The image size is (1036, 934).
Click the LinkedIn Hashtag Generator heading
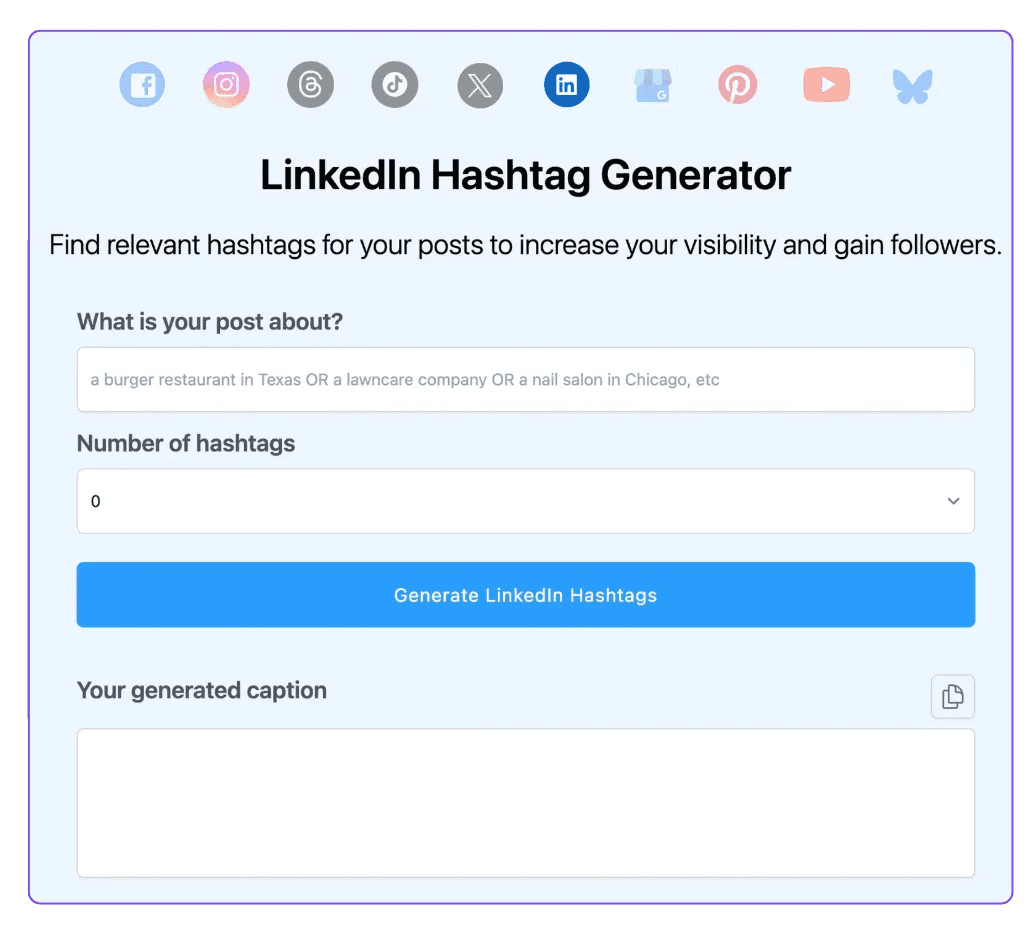point(526,175)
